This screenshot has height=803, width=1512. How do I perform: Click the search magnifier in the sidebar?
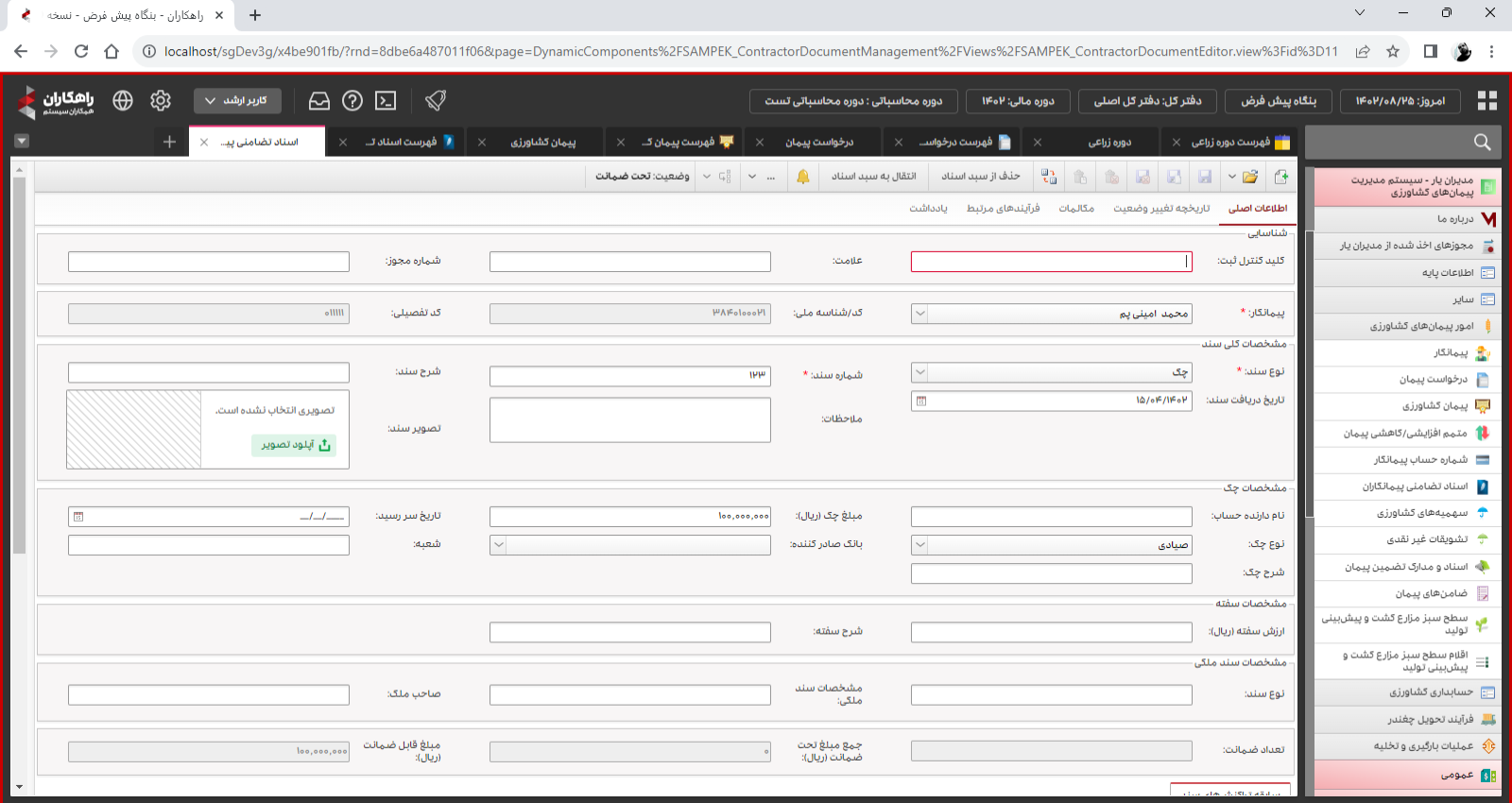1482,142
